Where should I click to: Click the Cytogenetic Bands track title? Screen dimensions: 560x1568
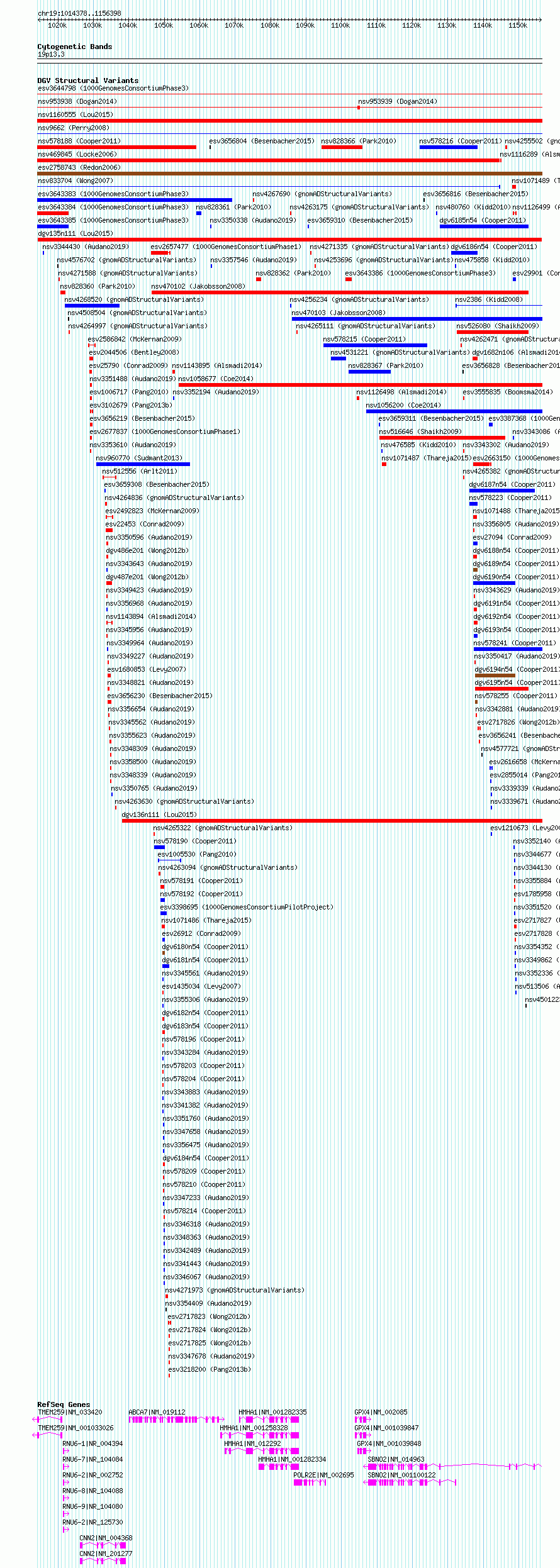pos(75,47)
